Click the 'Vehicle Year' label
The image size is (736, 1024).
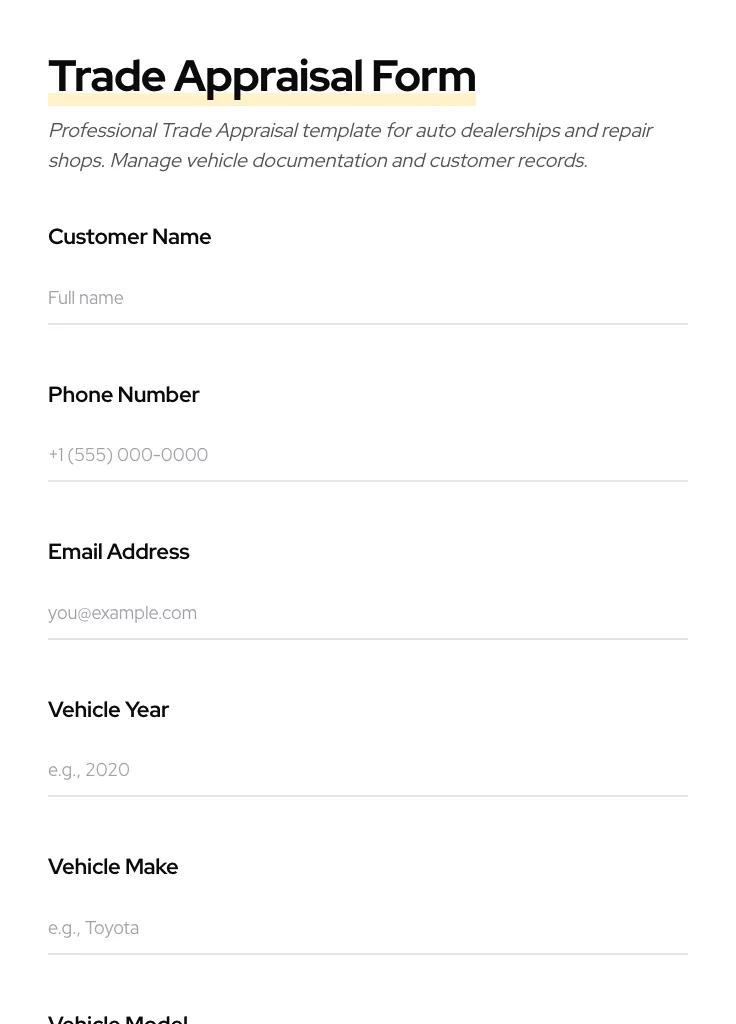(x=108, y=710)
